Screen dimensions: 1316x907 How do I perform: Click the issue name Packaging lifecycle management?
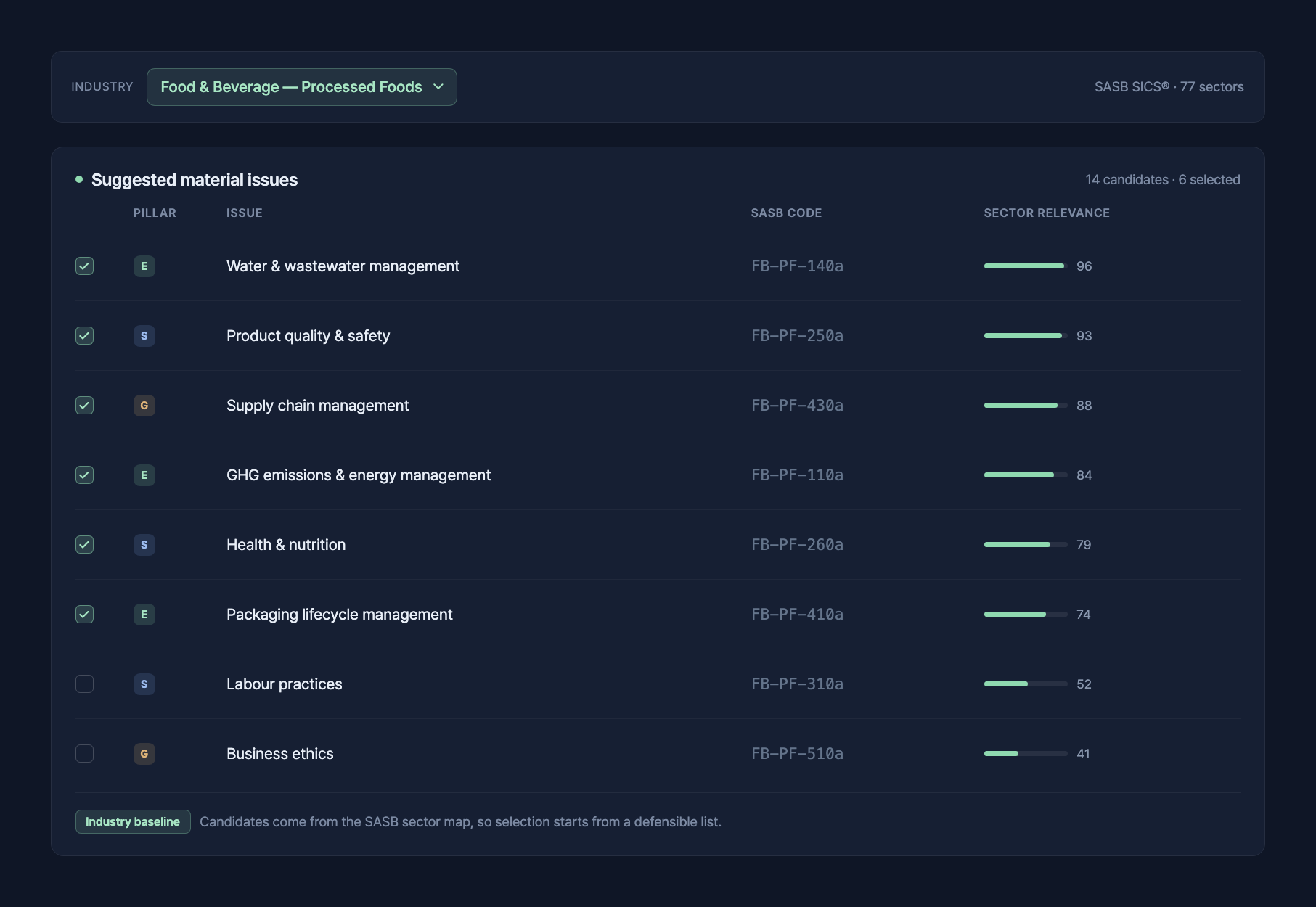point(339,615)
